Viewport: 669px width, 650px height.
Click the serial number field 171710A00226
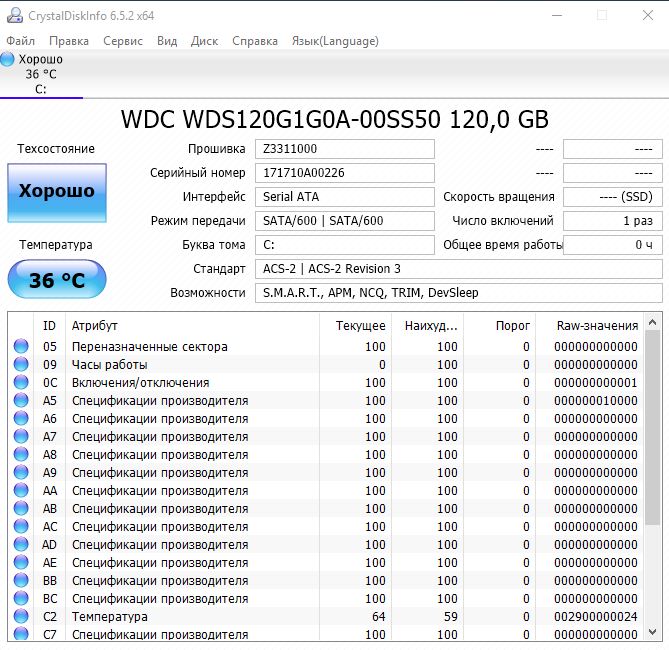point(345,173)
